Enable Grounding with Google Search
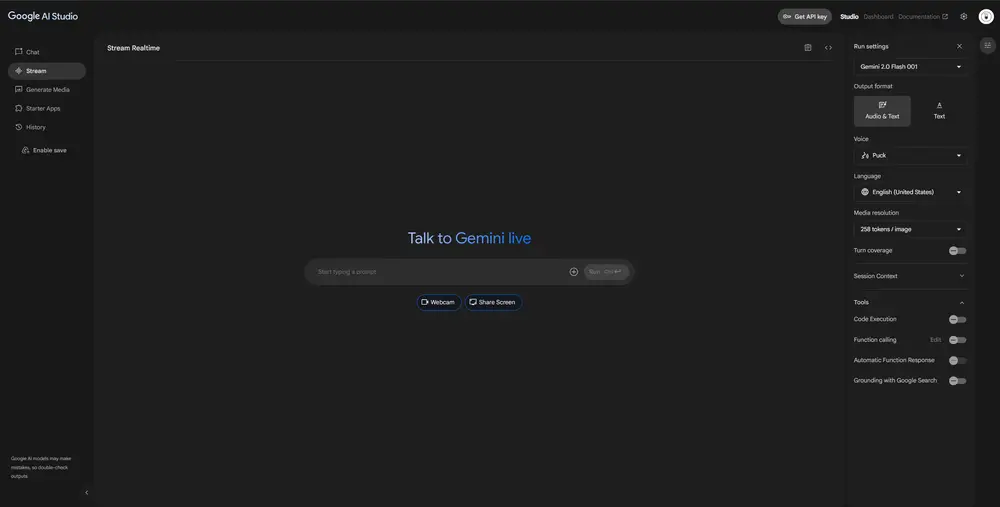Screen dimensions: 1000x507 pos(957,381)
